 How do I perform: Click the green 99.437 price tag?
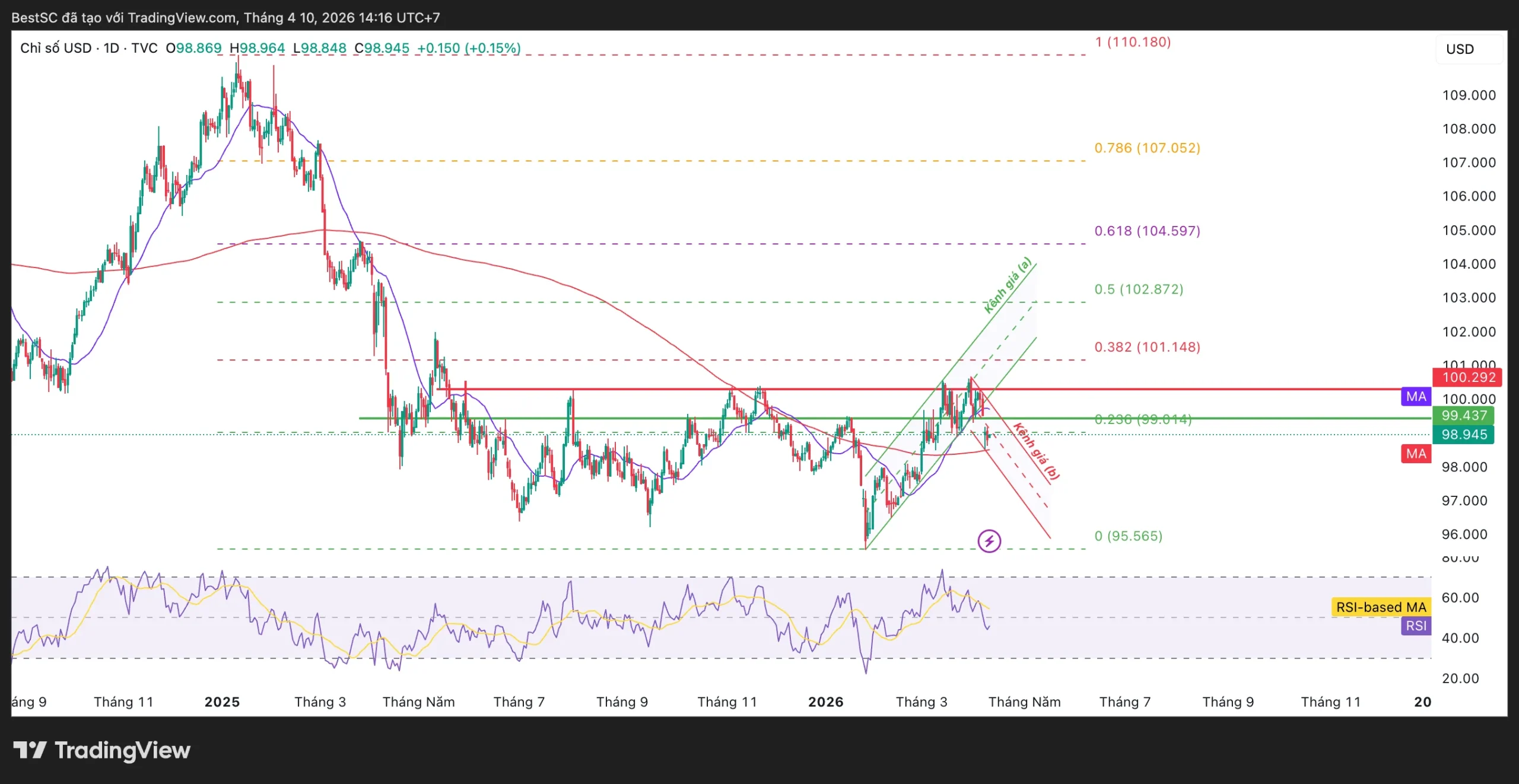click(x=1463, y=415)
